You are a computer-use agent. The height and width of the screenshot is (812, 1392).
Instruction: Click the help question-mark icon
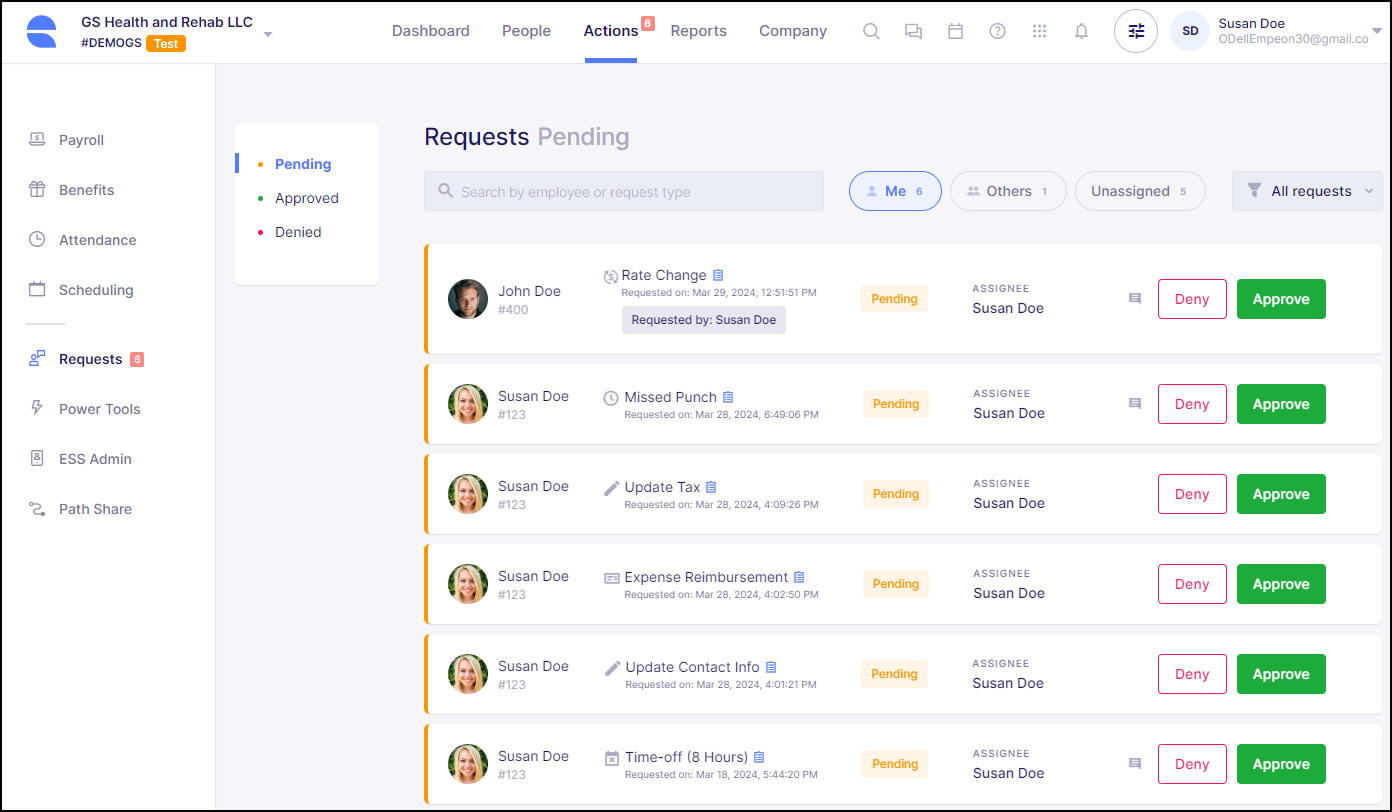click(x=997, y=31)
